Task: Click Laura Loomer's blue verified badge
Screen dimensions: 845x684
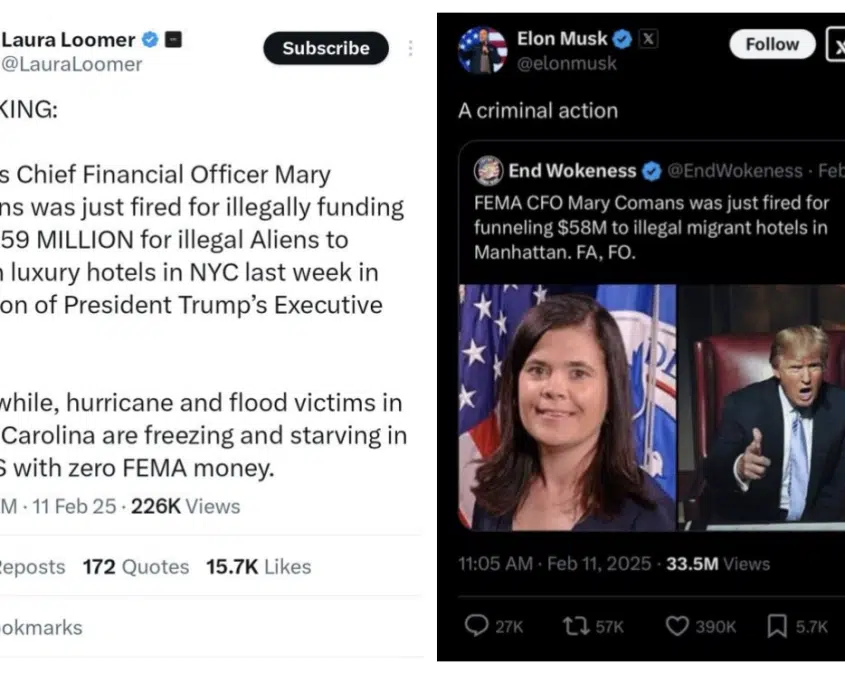Action: click(150, 40)
